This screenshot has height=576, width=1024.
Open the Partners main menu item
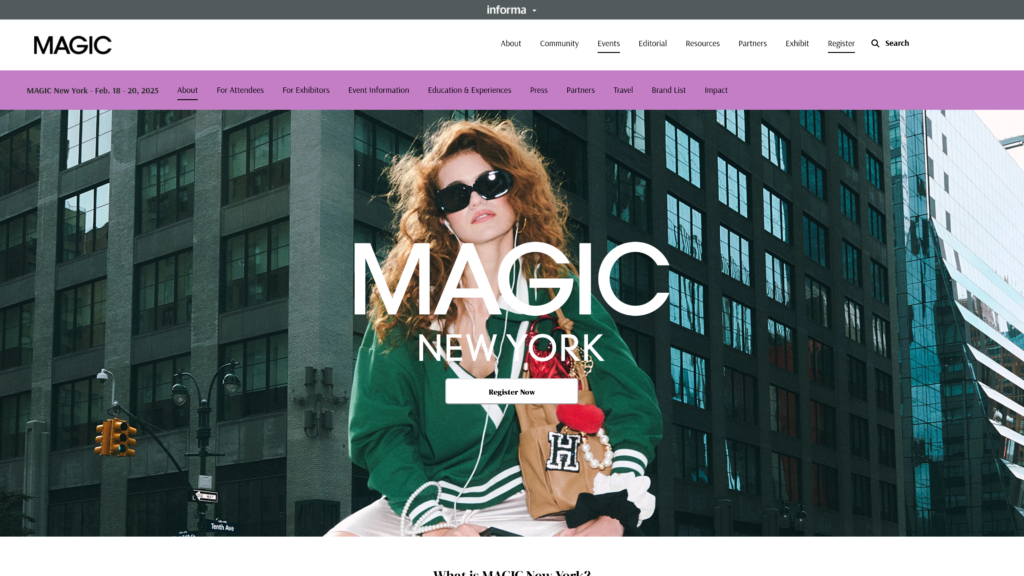click(752, 43)
